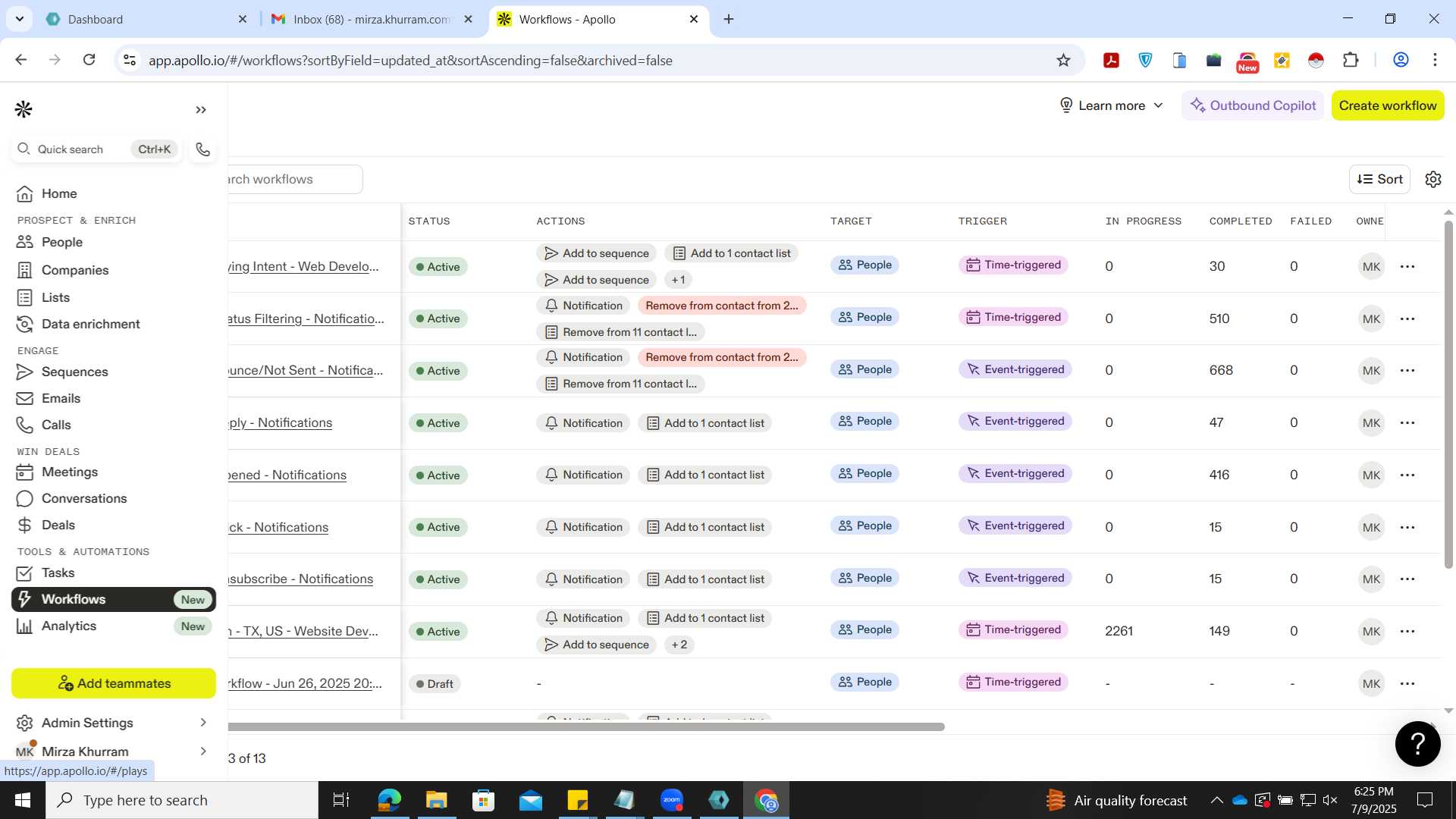Open Buying Intent - Web Develo... workflow

[x=303, y=266]
